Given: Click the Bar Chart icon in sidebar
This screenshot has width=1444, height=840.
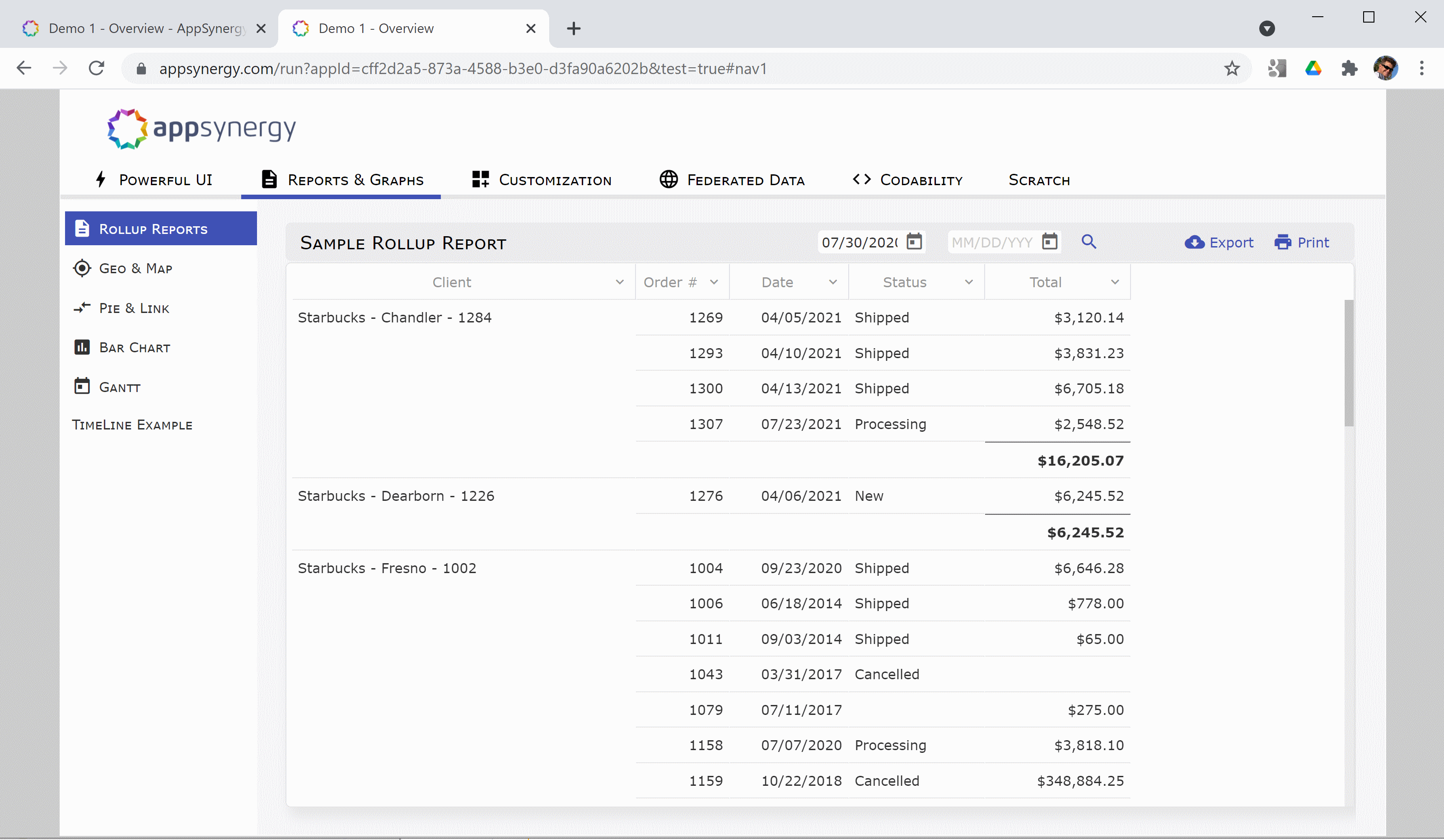Looking at the screenshot, I should click(82, 347).
